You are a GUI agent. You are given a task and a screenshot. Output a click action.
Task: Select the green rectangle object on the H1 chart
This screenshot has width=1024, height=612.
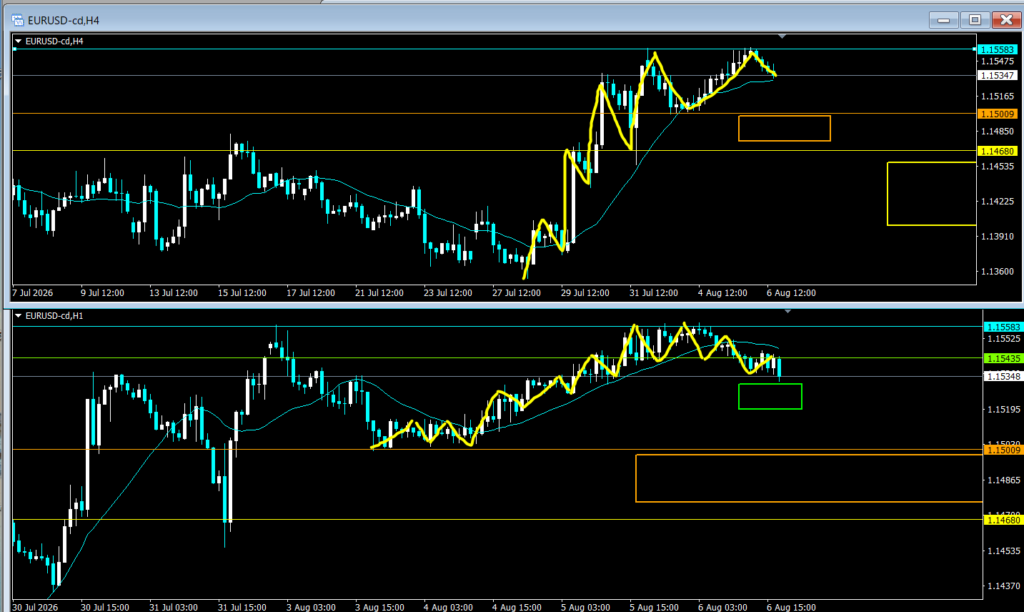[770, 396]
